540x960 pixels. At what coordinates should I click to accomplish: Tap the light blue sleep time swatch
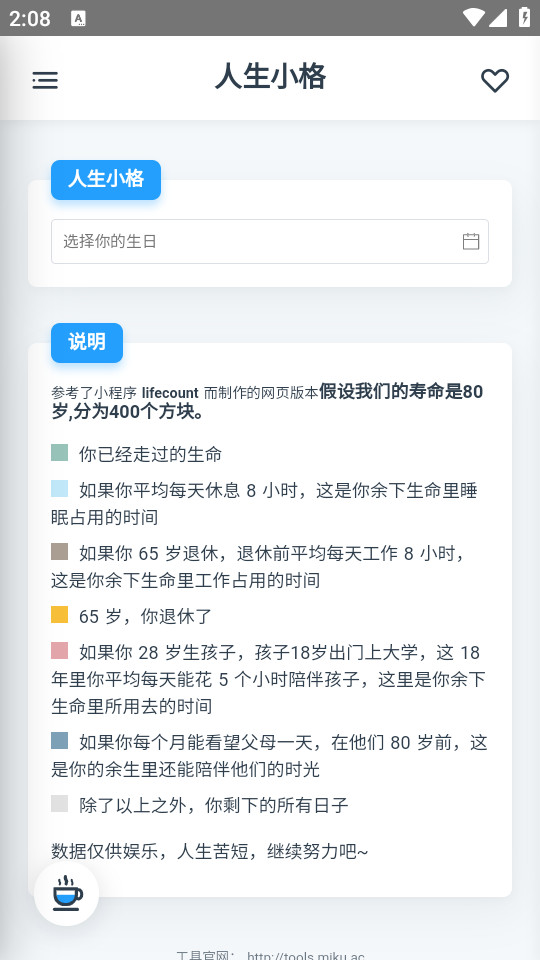pyautogui.click(x=59, y=489)
